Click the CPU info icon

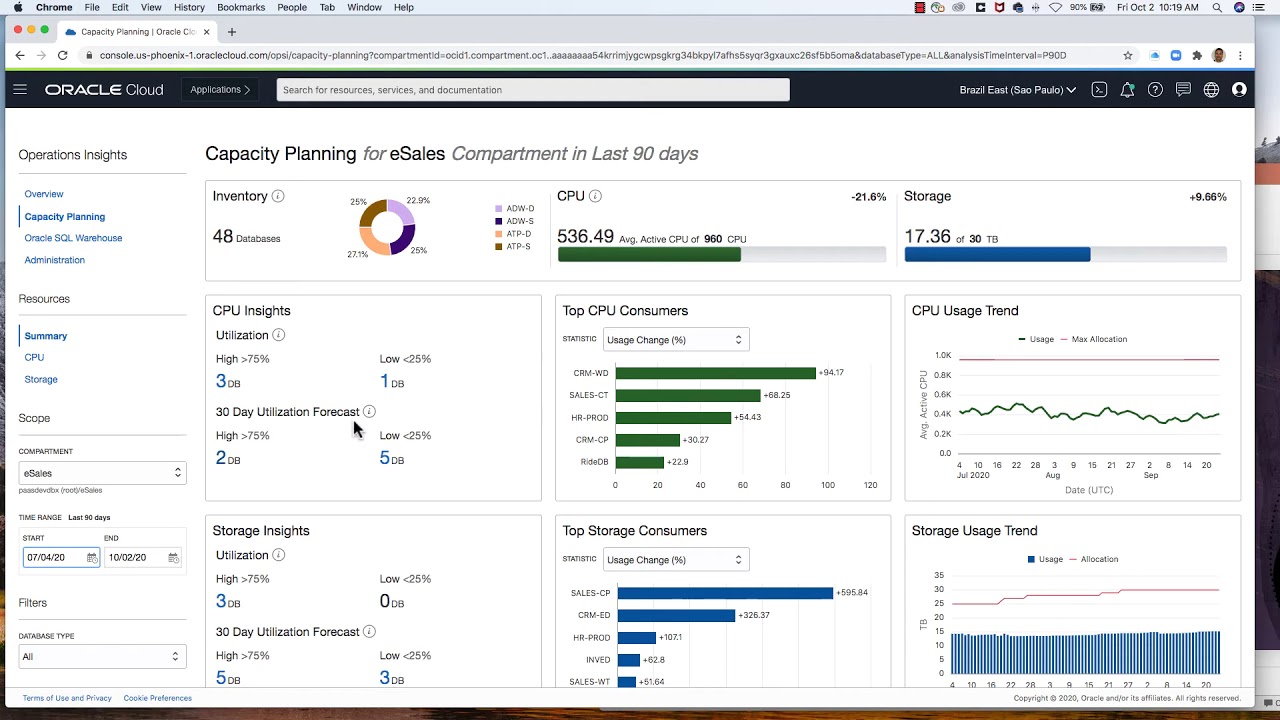pos(595,196)
